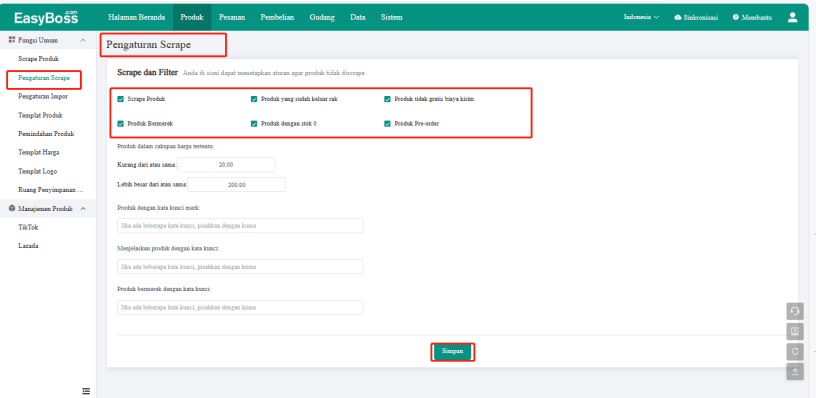816x398 pixels.
Task: Open customer support headset floating button
Action: [x=795, y=311]
